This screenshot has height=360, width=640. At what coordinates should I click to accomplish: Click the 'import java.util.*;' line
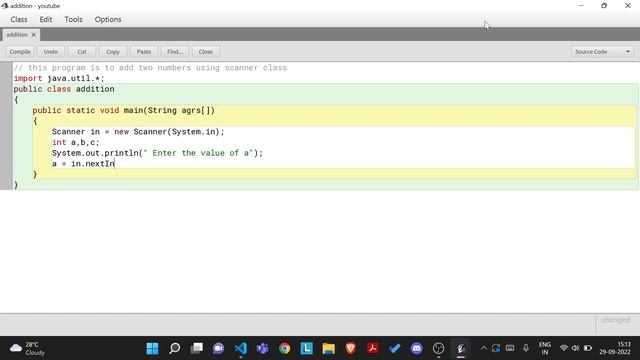coord(59,78)
